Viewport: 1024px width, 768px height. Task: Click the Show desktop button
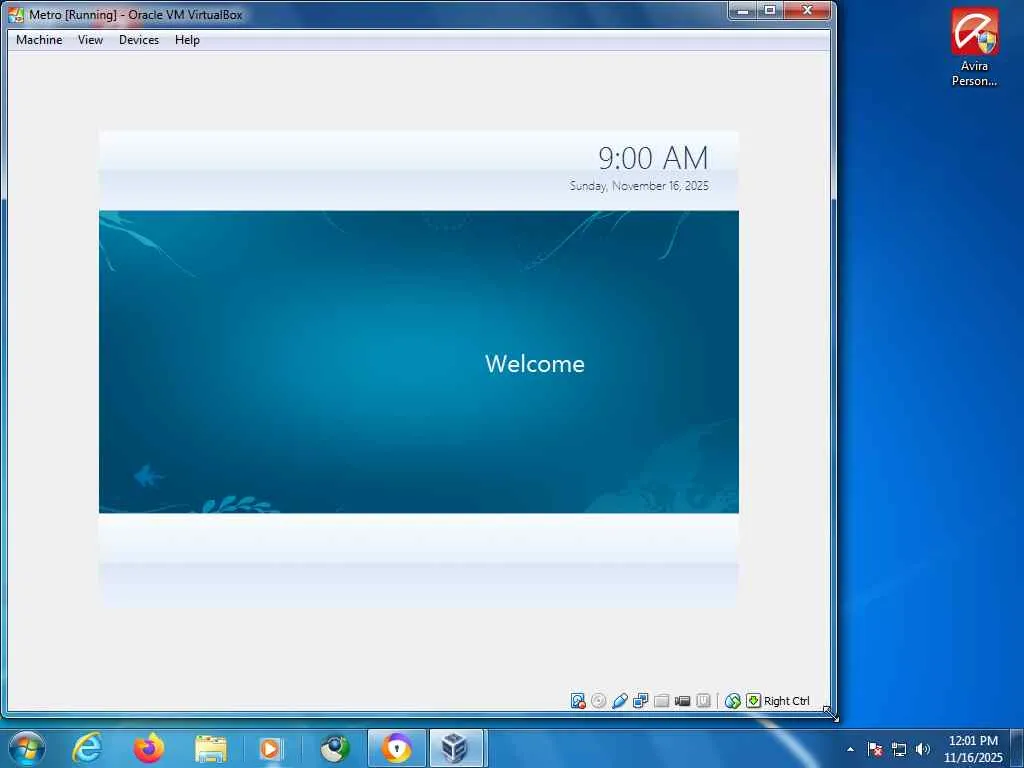tap(1017, 748)
